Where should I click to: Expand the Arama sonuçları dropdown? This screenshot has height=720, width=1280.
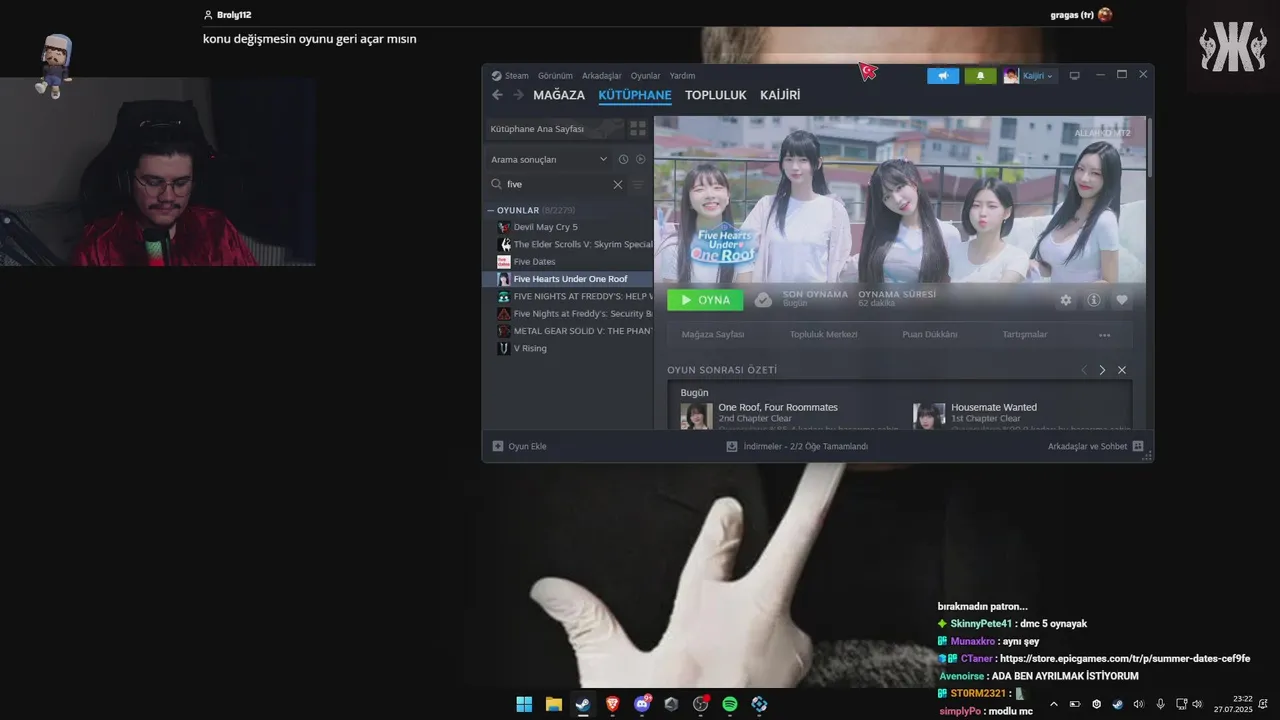pyautogui.click(x=548, y=159)
